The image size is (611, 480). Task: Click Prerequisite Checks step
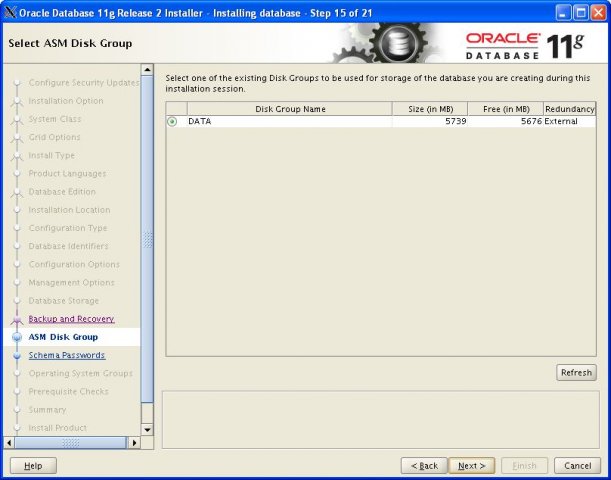tap(69, 392)
